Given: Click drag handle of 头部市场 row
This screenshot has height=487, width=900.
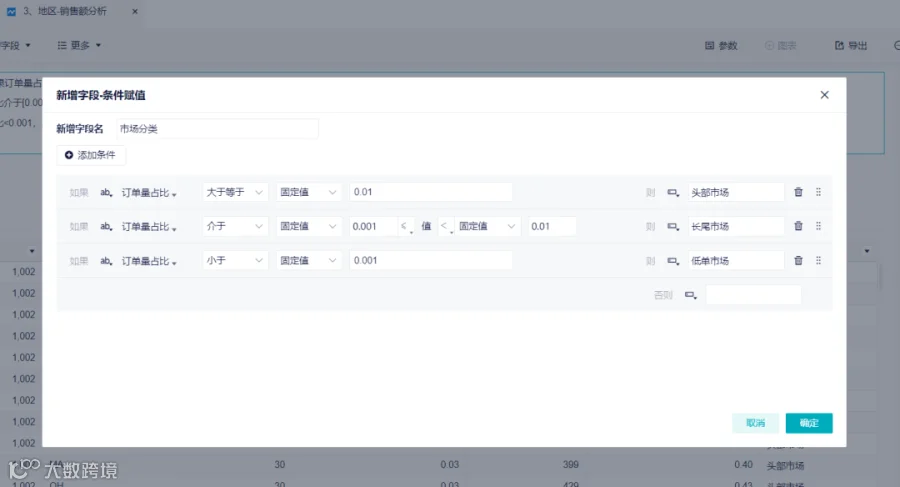Looking at the screenshot, I should coord(818,192).
